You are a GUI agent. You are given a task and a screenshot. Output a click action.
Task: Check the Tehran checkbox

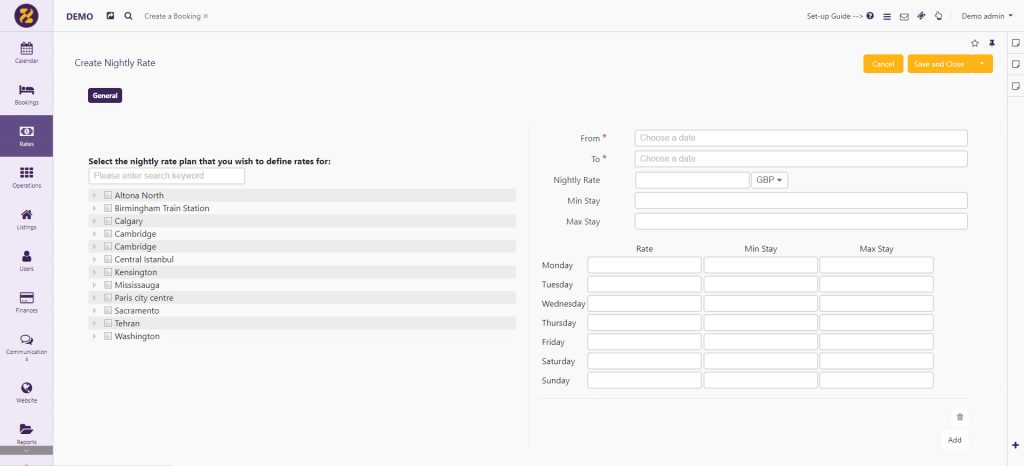(108, 323)
